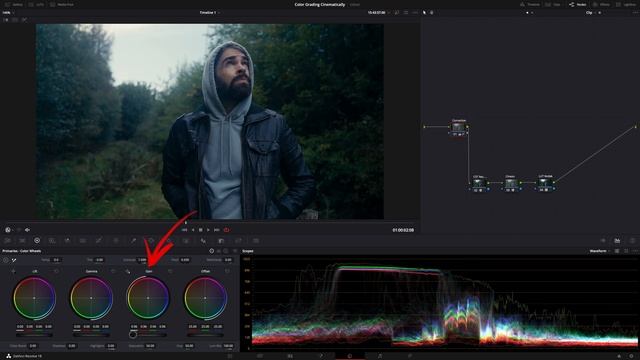The width and height of the screenshot is (640, 360).
Task: Reset the Lift color wheel
Action: [x=56, y=271]
